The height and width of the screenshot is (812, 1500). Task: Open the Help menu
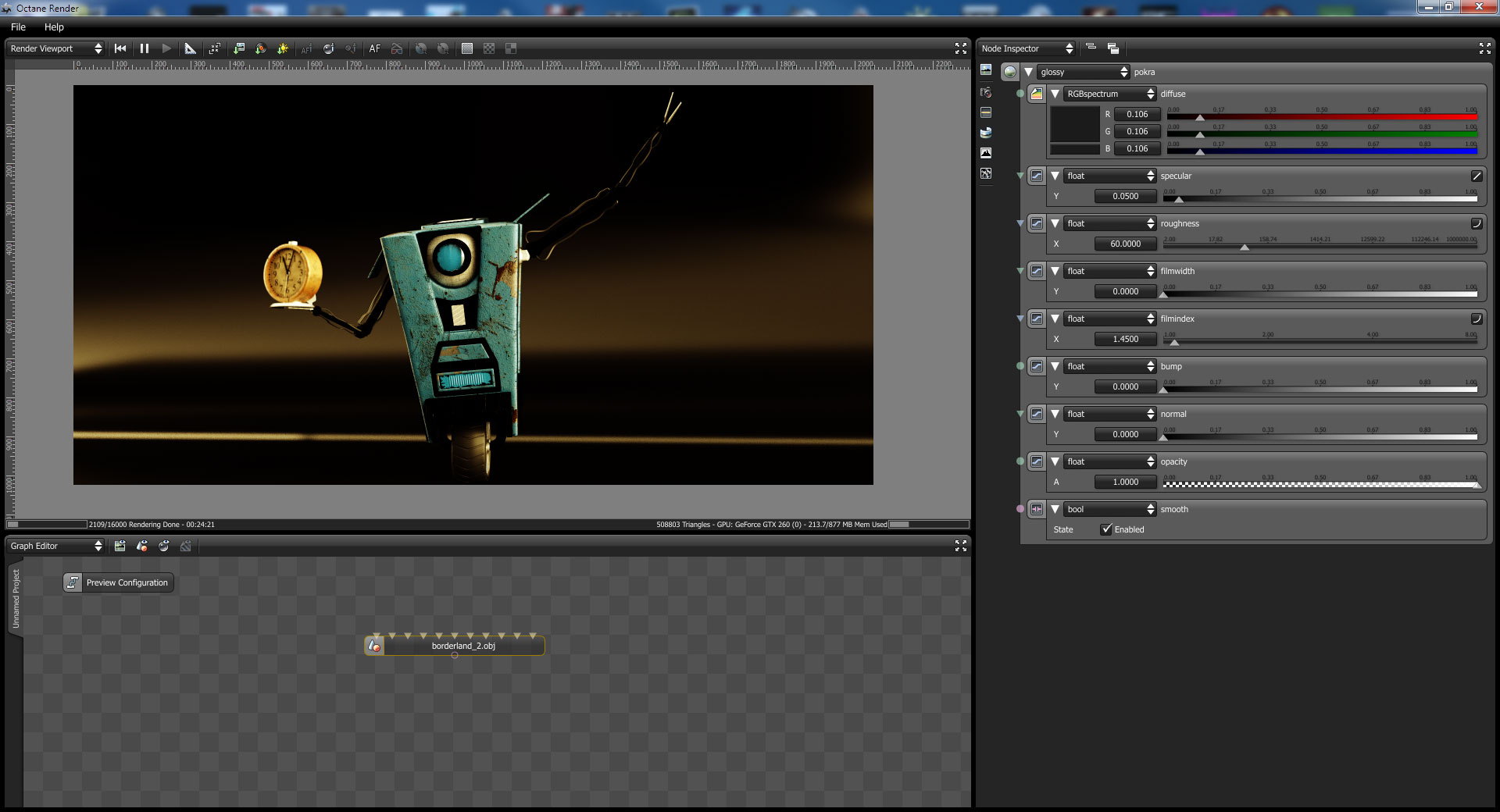click(54, 27)
